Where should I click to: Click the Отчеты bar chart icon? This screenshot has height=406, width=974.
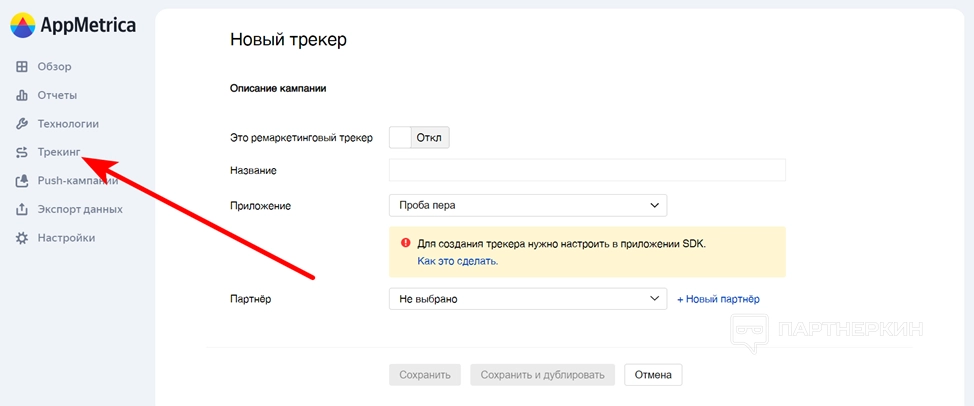(22, 95)
